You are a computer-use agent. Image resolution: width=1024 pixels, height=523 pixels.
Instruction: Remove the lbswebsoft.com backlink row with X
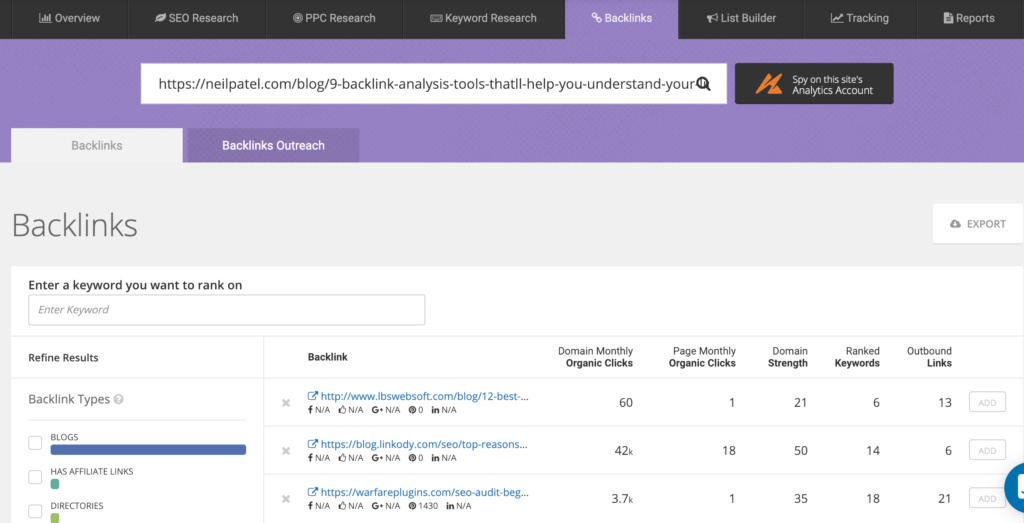285,403
